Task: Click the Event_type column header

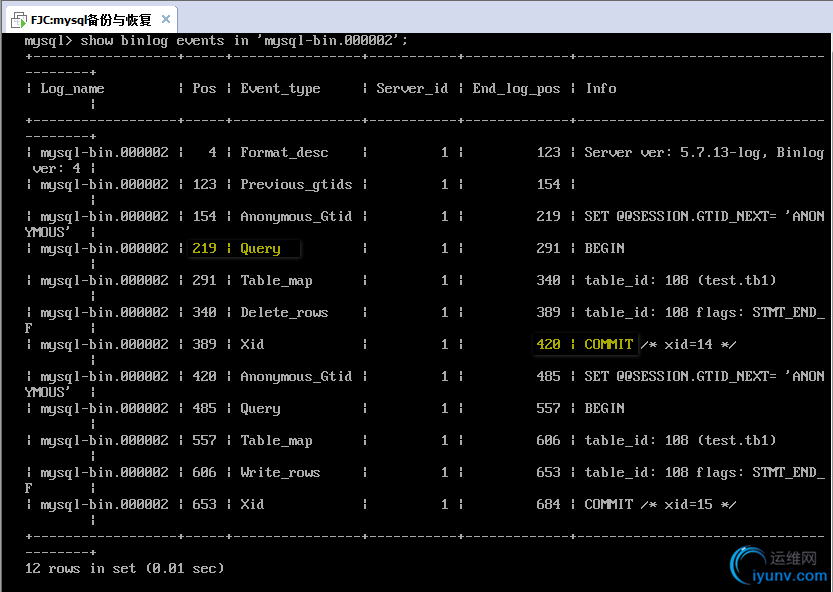Action: click(280, 89)
